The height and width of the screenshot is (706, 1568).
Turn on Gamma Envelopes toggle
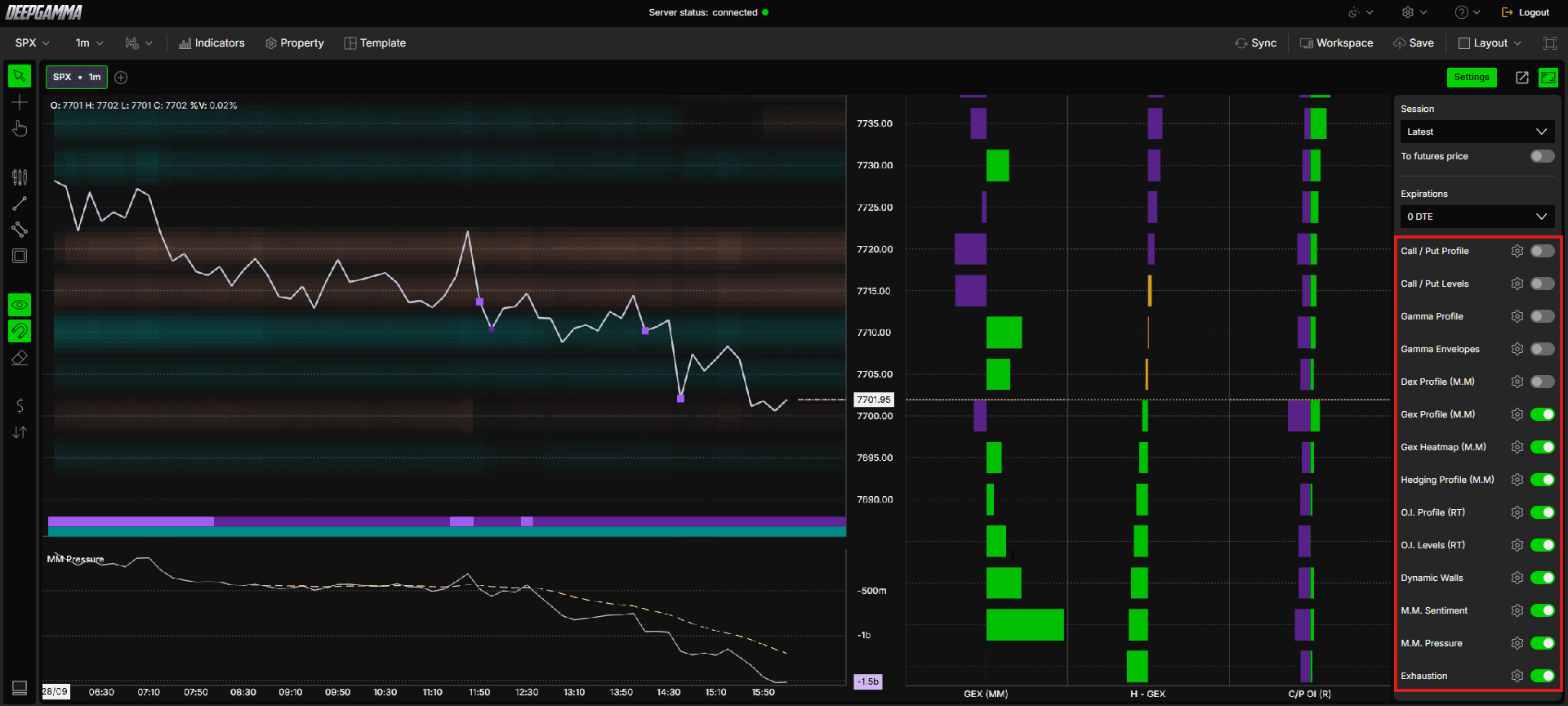point(1542,349)
